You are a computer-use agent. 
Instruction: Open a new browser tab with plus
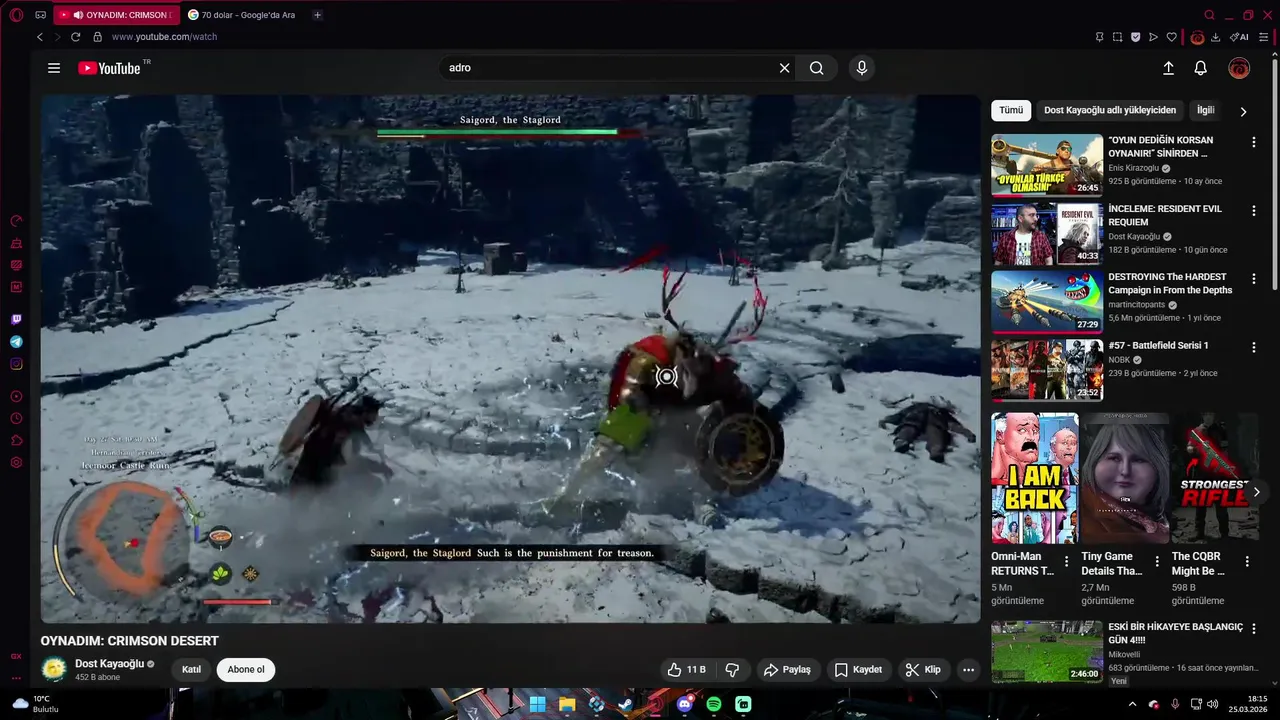(317, 15)
